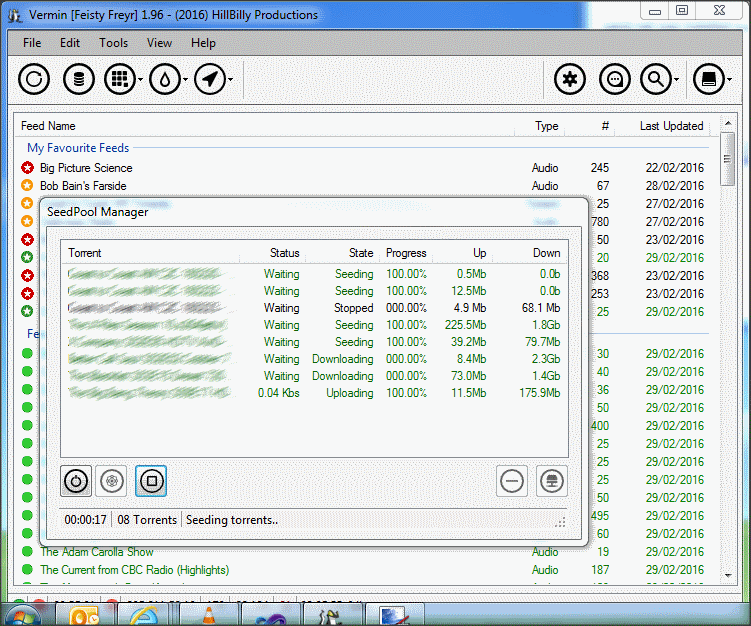
Task: Open the File menu
Action: 32,43
